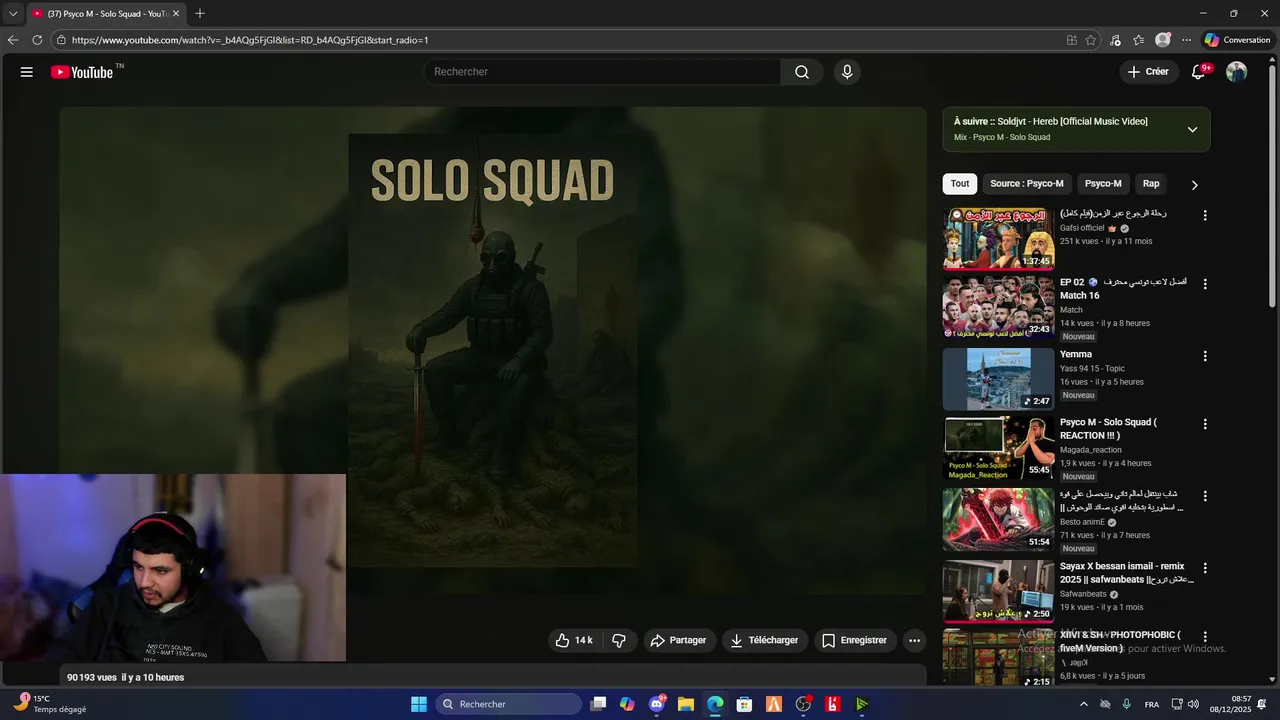Open File Explorer from the taskbar

pyautogui.click(x=686, y=704)
